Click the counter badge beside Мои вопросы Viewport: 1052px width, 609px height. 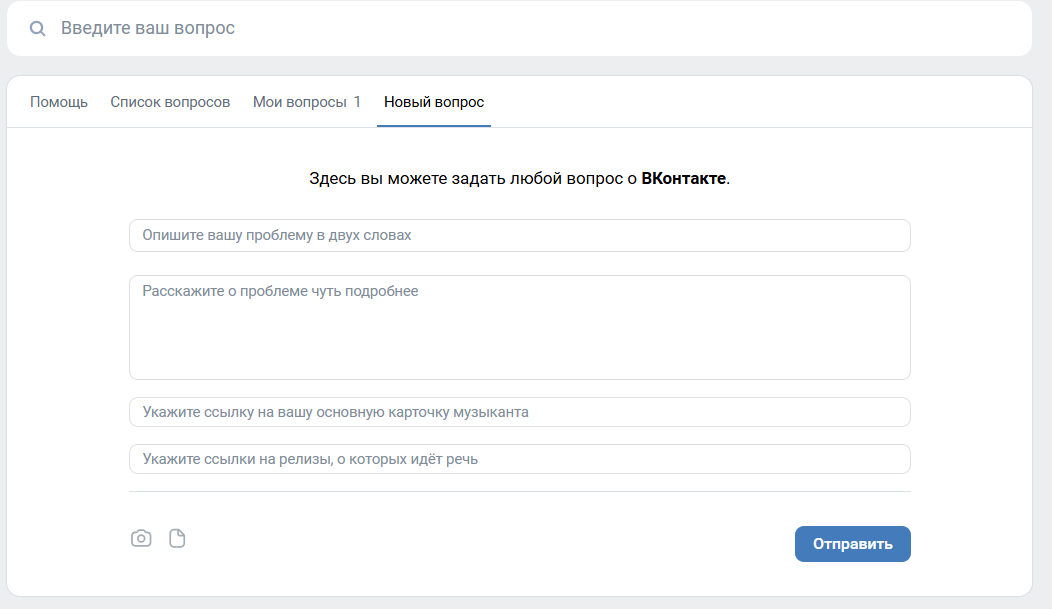click(357, 102)
